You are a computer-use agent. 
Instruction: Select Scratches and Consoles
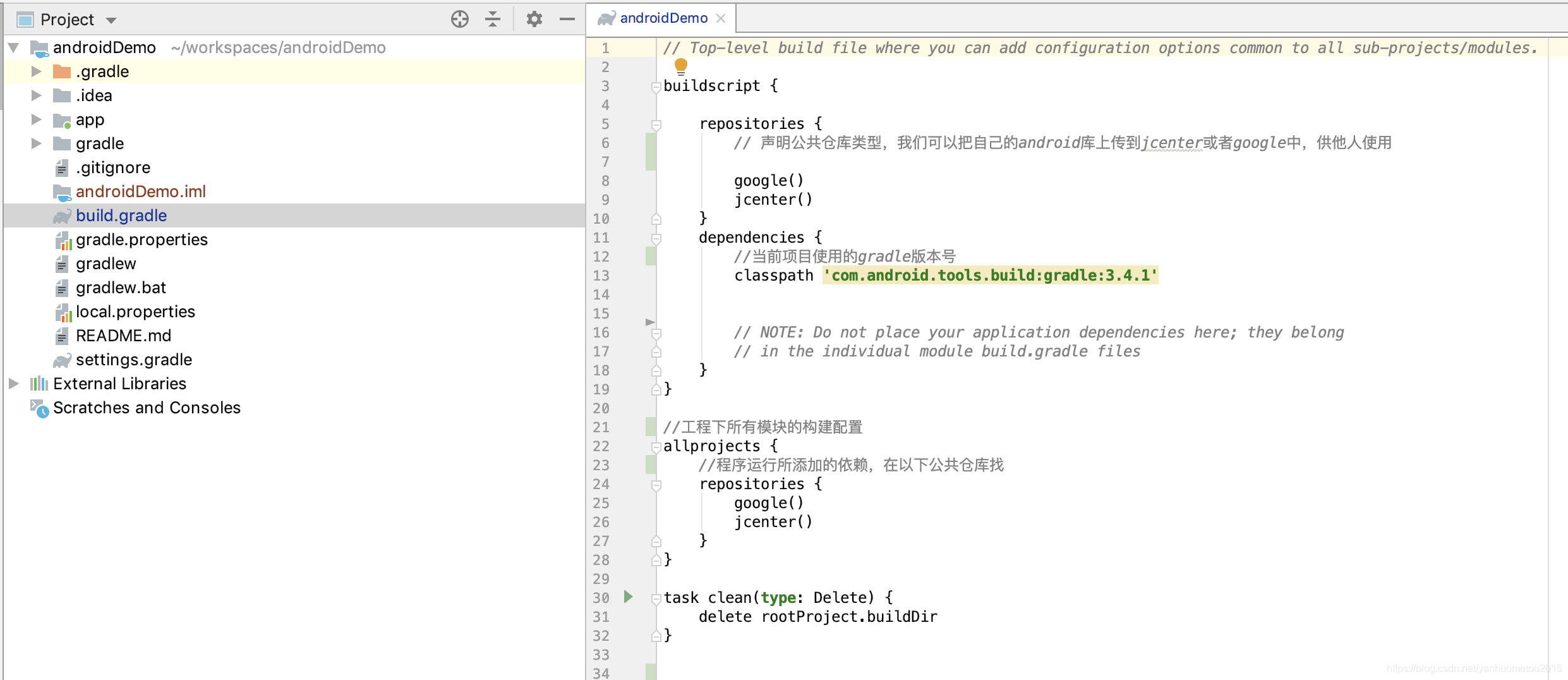point(147,408)
